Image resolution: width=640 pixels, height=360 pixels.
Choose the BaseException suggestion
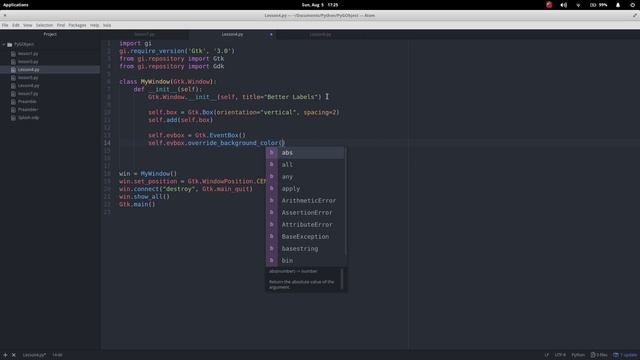pos(305,237)
